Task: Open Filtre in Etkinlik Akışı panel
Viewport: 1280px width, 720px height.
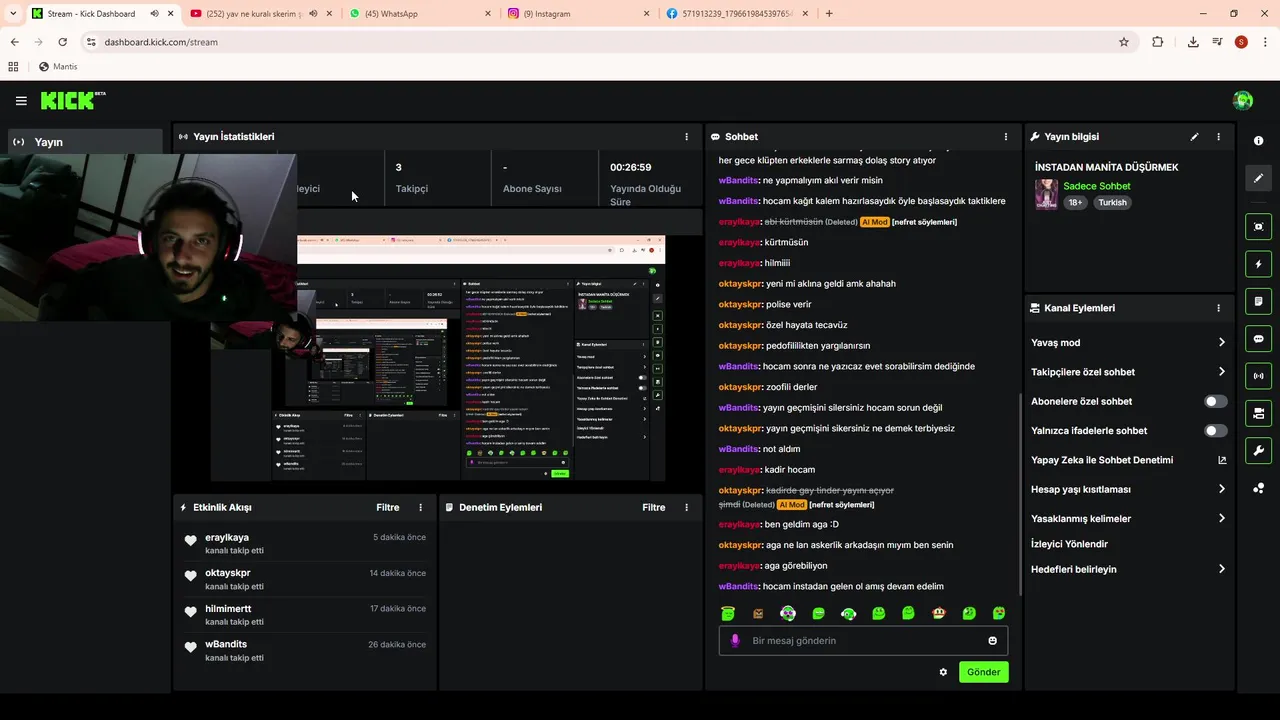Action: click(388, 507)
